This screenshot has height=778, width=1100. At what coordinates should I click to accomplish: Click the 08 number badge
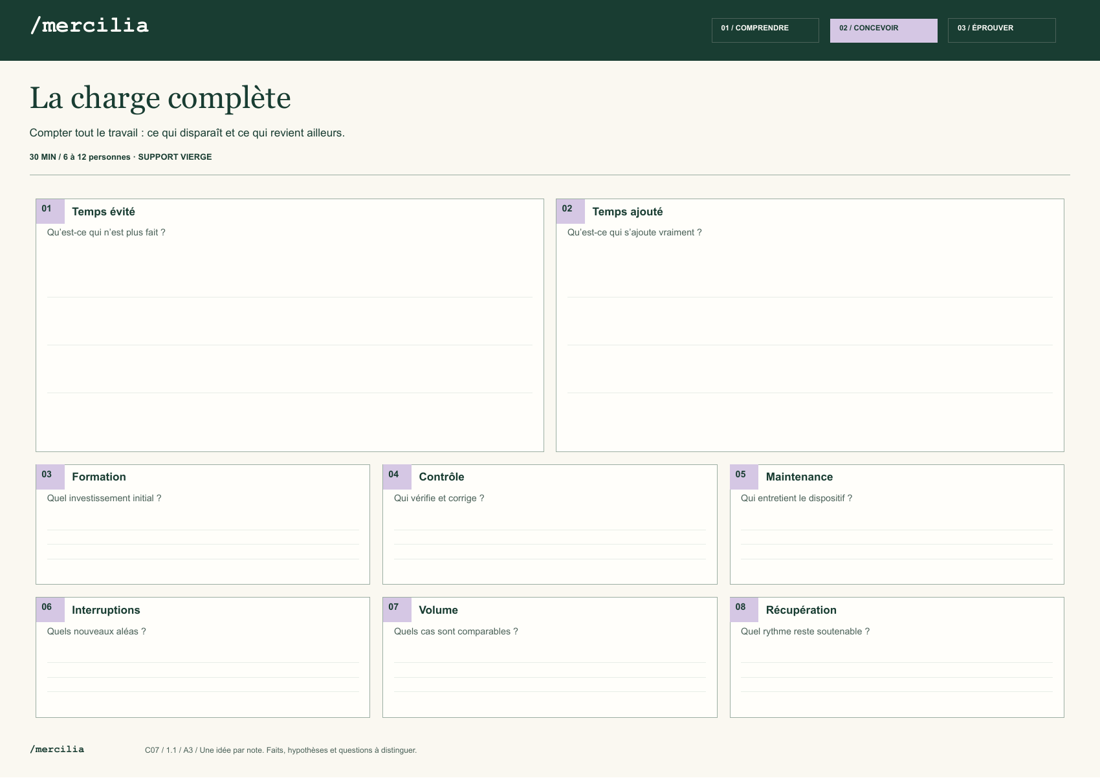coord(744,610)
